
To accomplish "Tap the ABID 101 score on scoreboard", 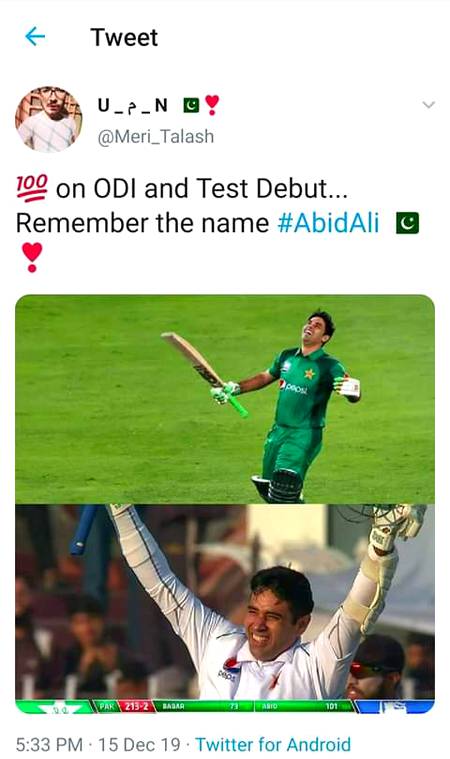I will pos(305,706).
